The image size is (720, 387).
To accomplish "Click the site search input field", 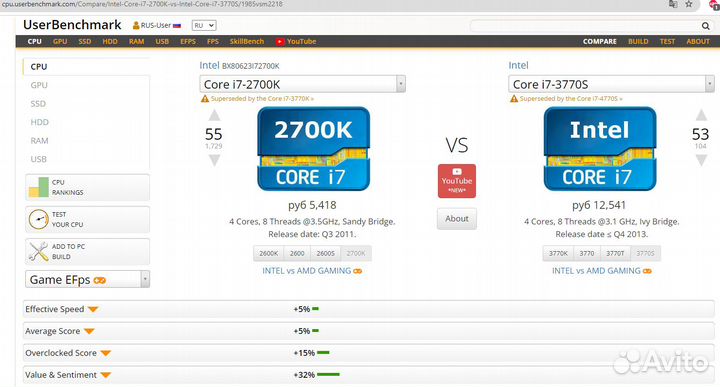I will coord(585,26).
